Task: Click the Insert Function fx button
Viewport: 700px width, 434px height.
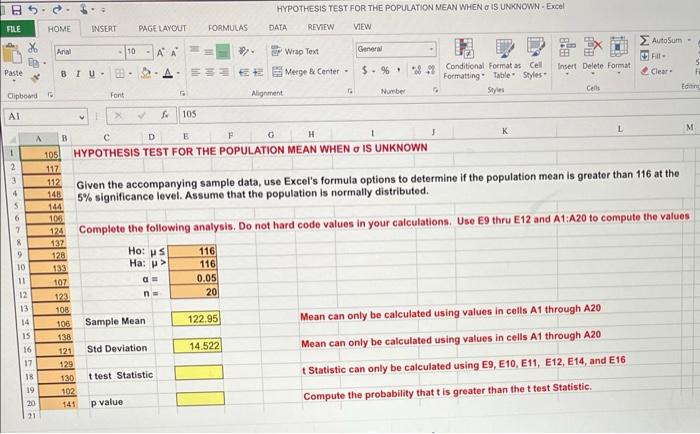Action: pyautogui.click(x=165, y=115)
